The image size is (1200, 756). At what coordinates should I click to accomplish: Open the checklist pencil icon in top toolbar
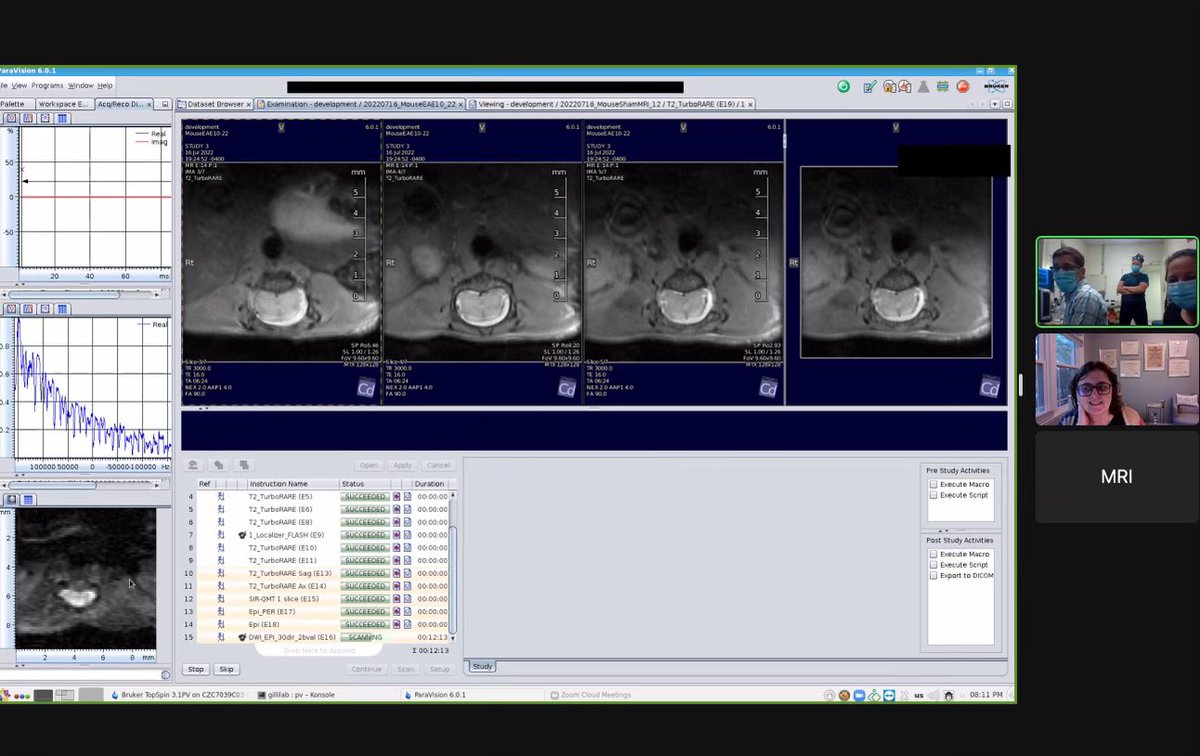pyautogui.click(x=870, y=87)
